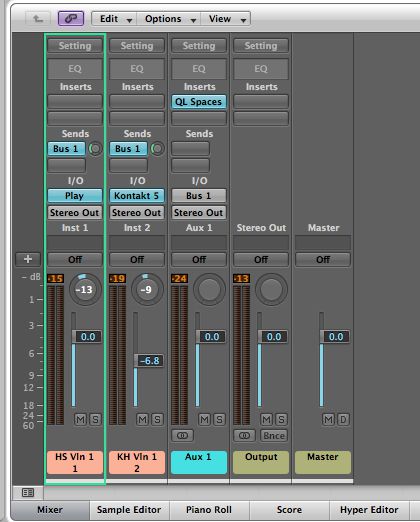
Task: Click the Master fader at 0.0
Action: click(x=335, y=337)
